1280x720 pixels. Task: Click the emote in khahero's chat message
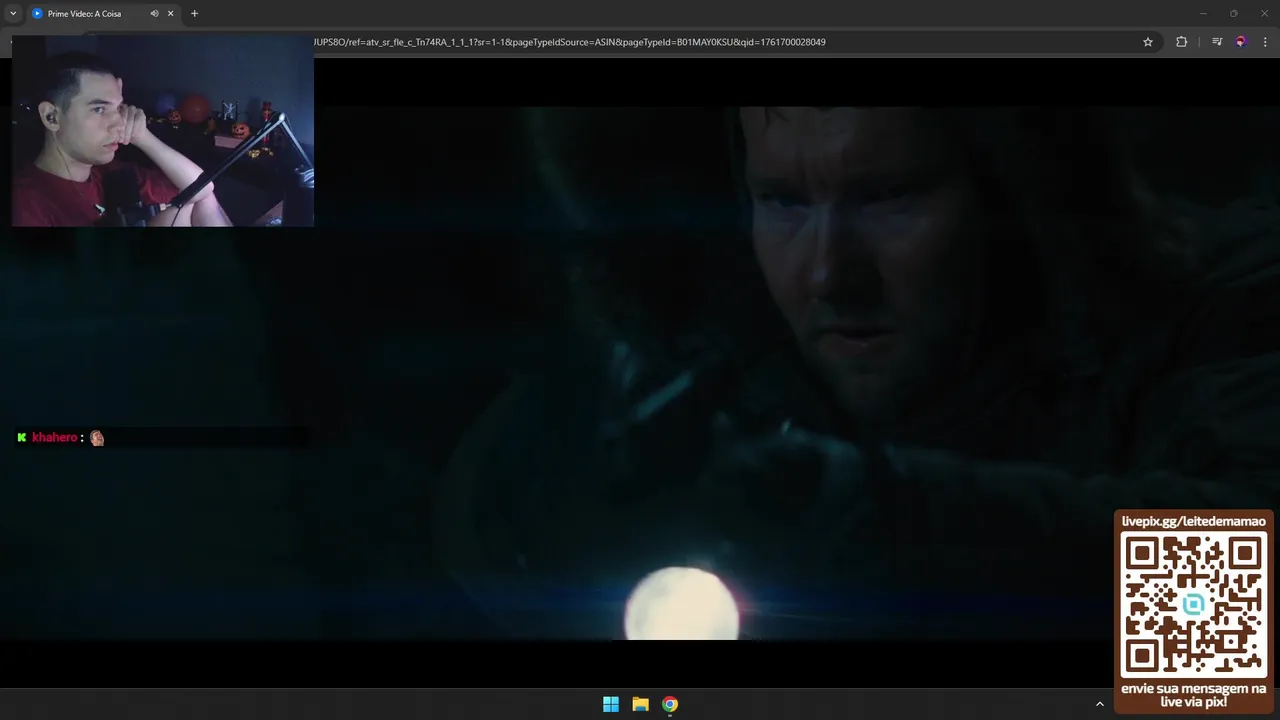pos(97,438)
